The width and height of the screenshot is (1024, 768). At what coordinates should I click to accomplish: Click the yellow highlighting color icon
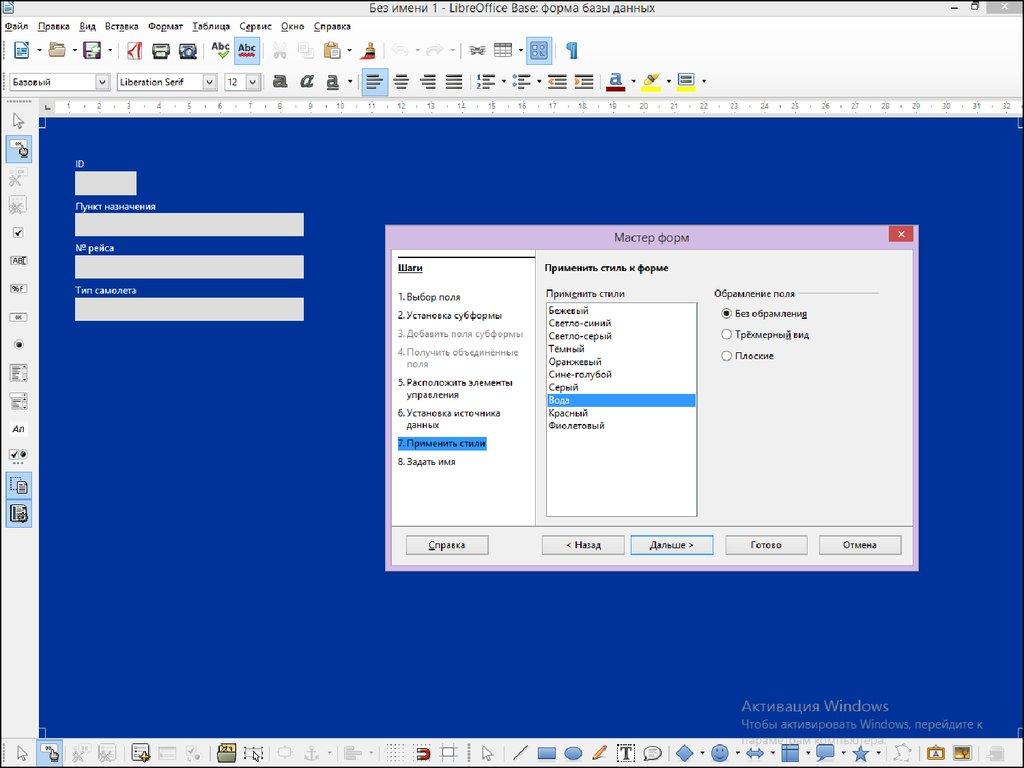[x=650, y=82]
